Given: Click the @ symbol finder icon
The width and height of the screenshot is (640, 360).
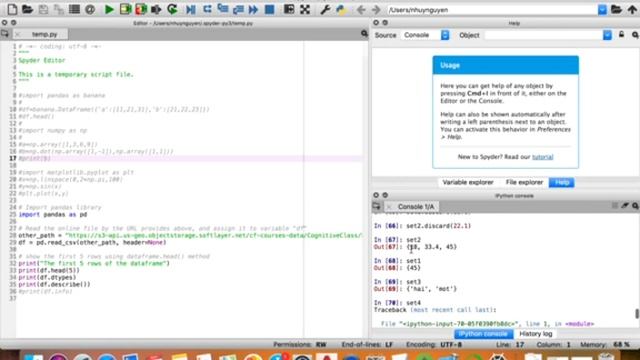Looking at the screenshot, I should [x=90, y=9].
